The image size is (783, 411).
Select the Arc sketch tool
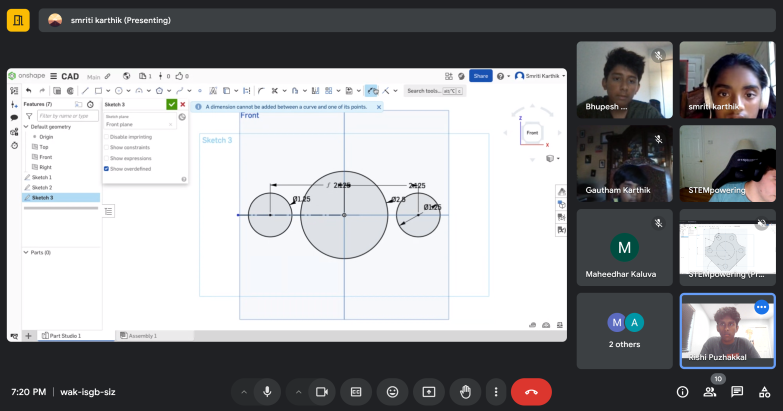[x=139, y=91]
